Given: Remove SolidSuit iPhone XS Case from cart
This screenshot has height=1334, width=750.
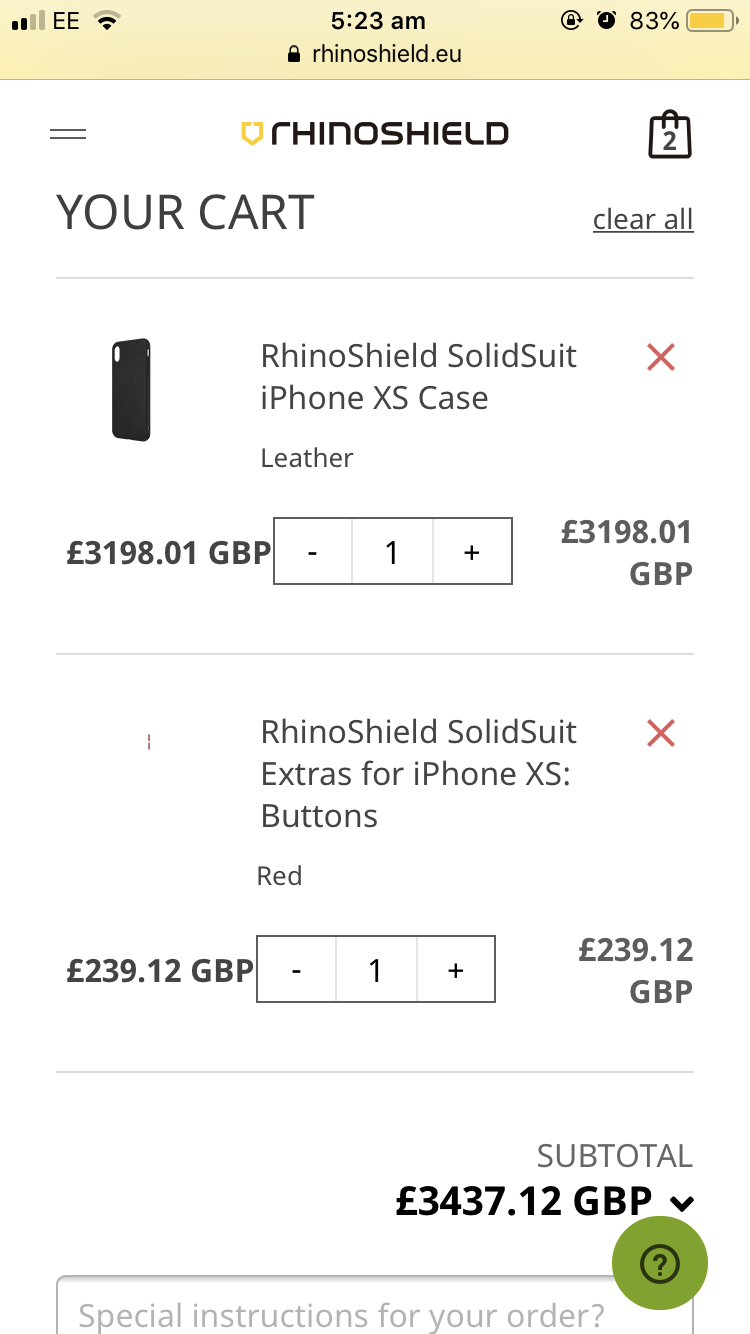Looking at the screenshot, I should click(661, 357).
